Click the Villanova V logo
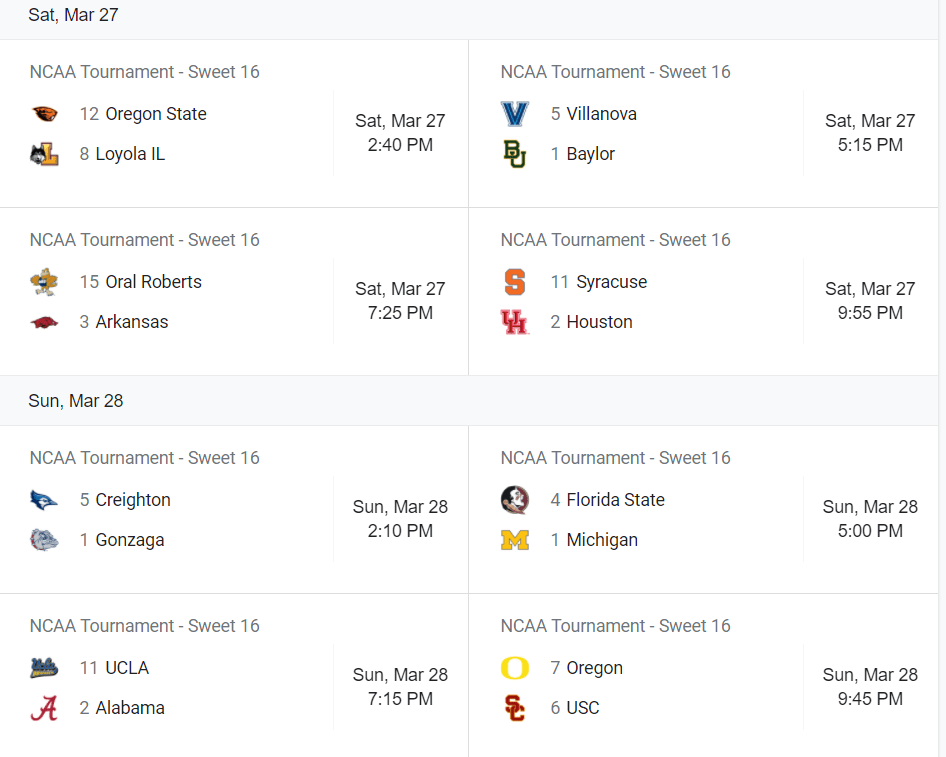Screen dimensions: 946x757 coord(515,114)
